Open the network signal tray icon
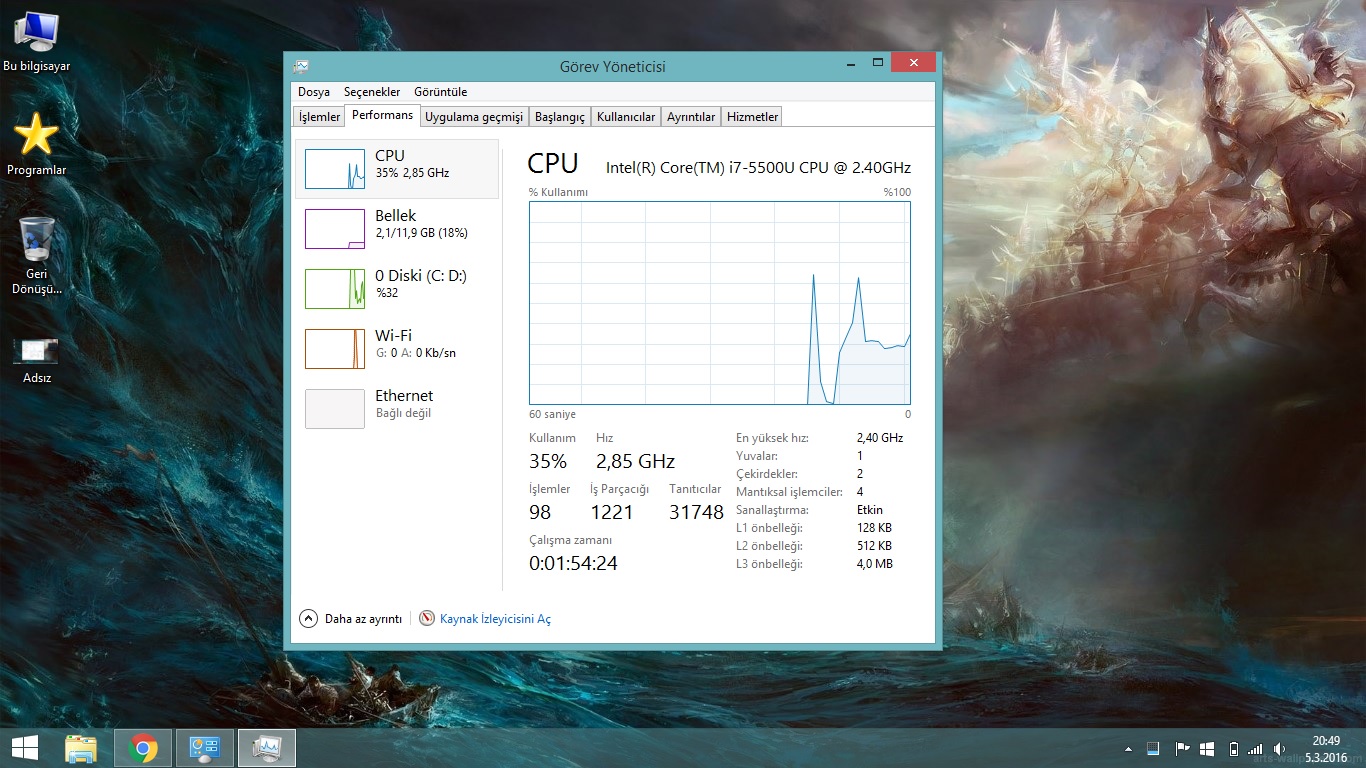 pos(1256,748)
